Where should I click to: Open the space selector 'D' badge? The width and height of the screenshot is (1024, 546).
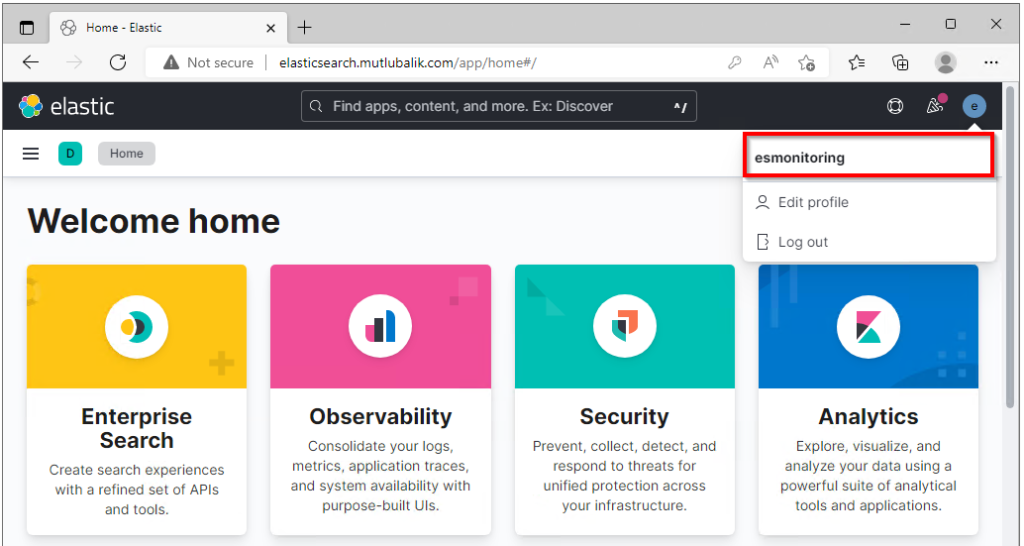tap(70, 153)
